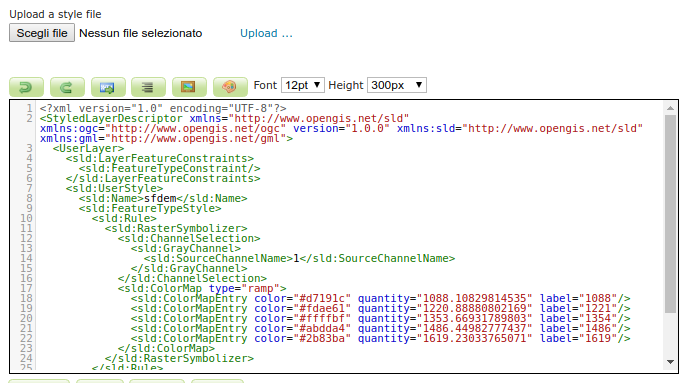Click the ColorMap type="ramp" line
The height and width of the screenshot is (383, 690).
point(202,288)
